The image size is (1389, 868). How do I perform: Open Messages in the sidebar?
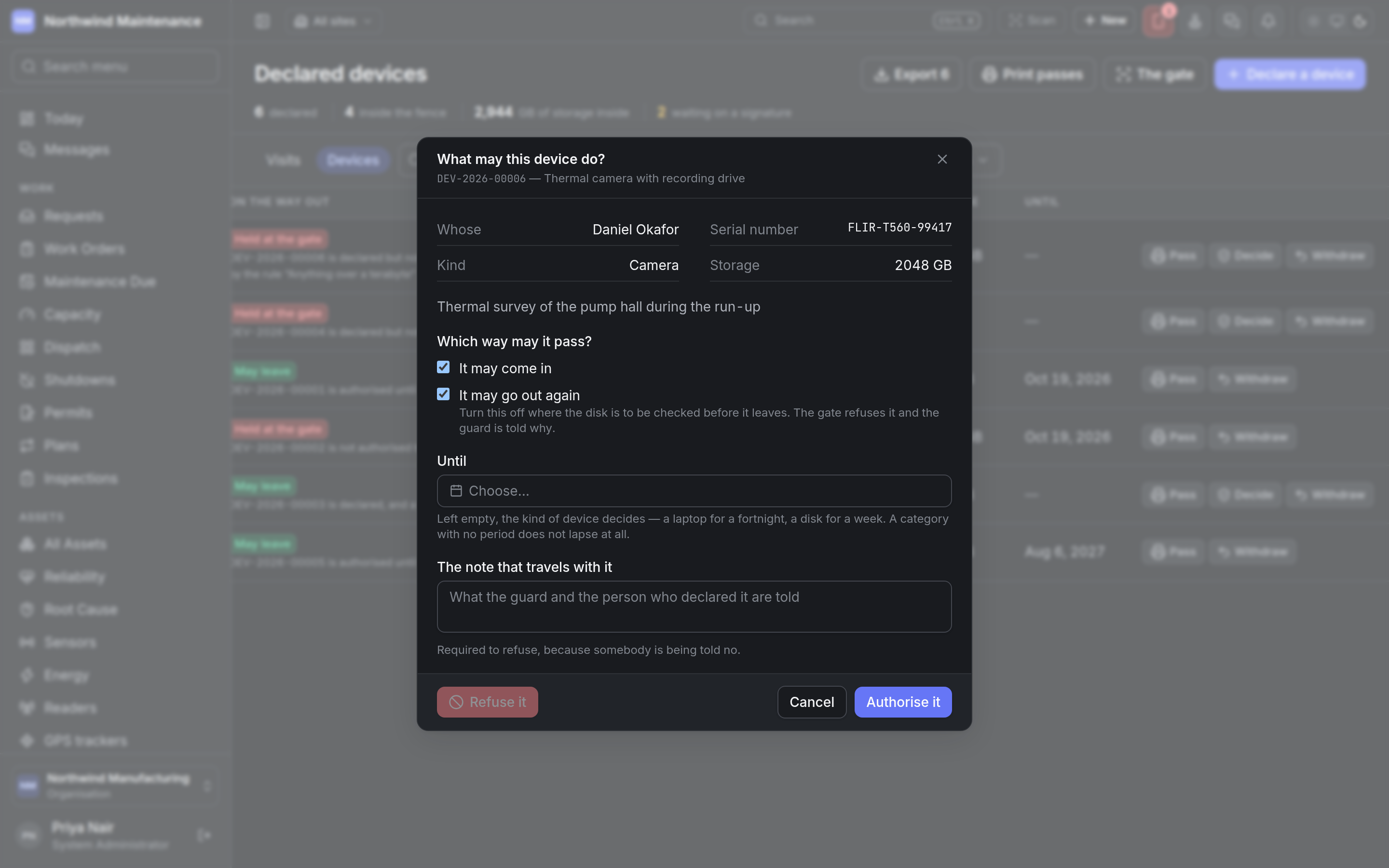point(115,149)
